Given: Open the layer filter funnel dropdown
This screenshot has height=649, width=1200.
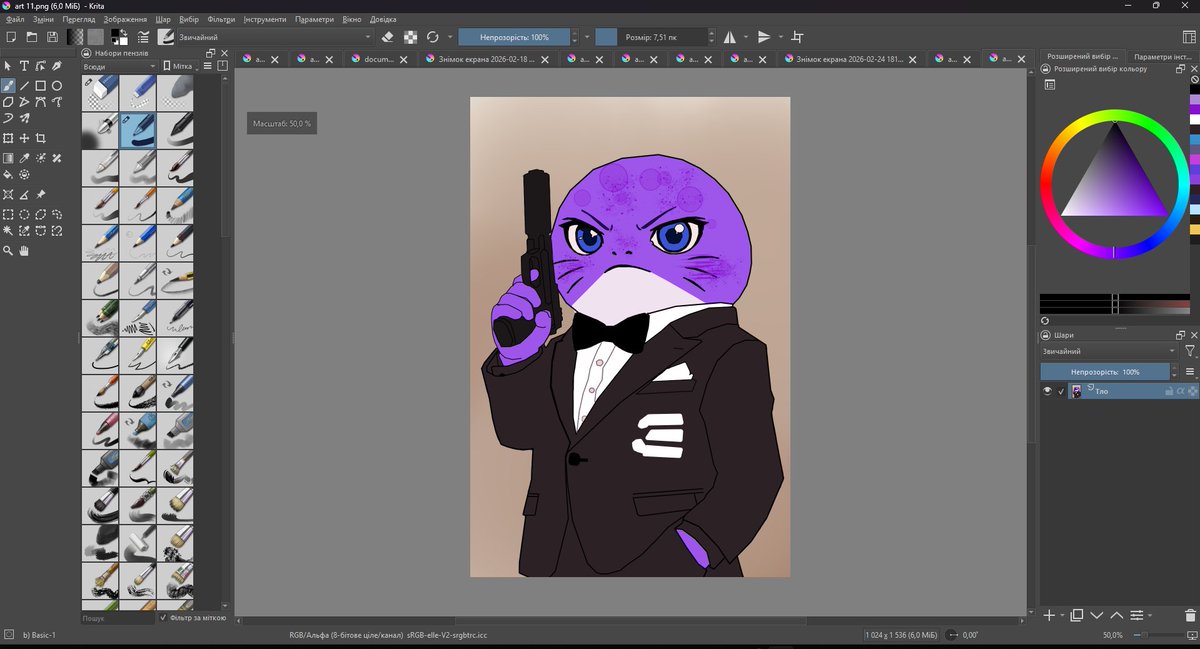Looking at the screenshot, I should 1190,351.
